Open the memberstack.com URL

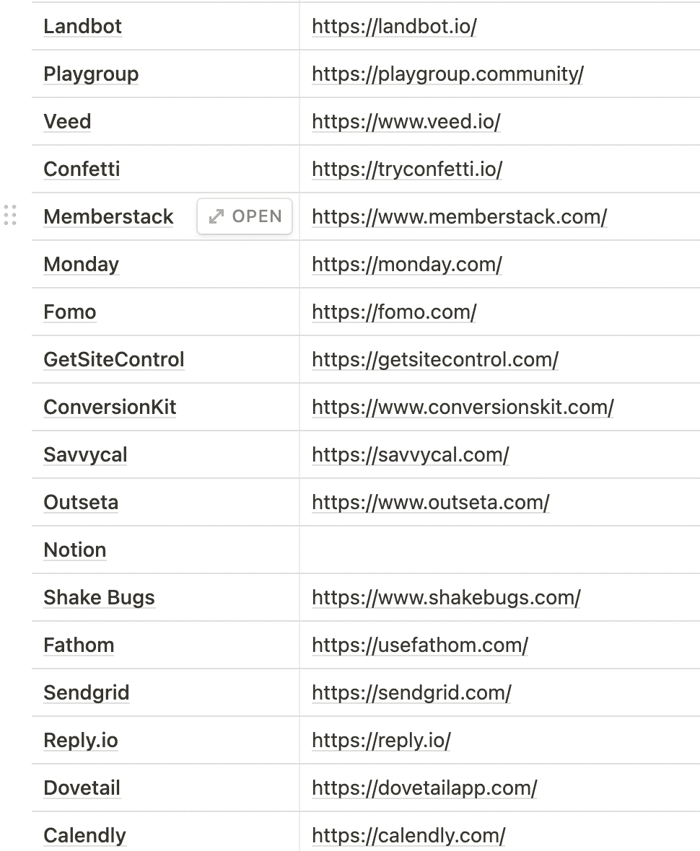[459, 217]
